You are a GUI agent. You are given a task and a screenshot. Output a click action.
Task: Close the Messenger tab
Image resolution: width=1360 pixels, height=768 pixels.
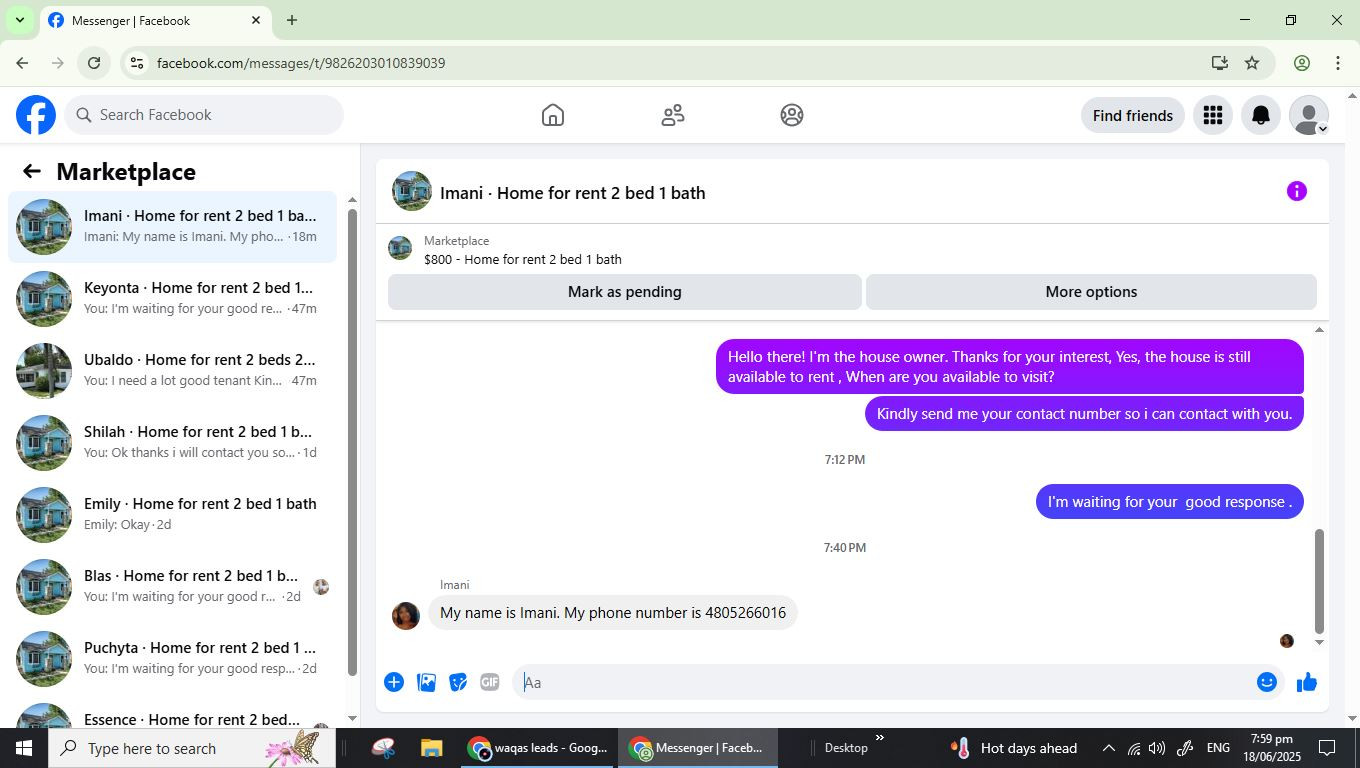[256, 20]
